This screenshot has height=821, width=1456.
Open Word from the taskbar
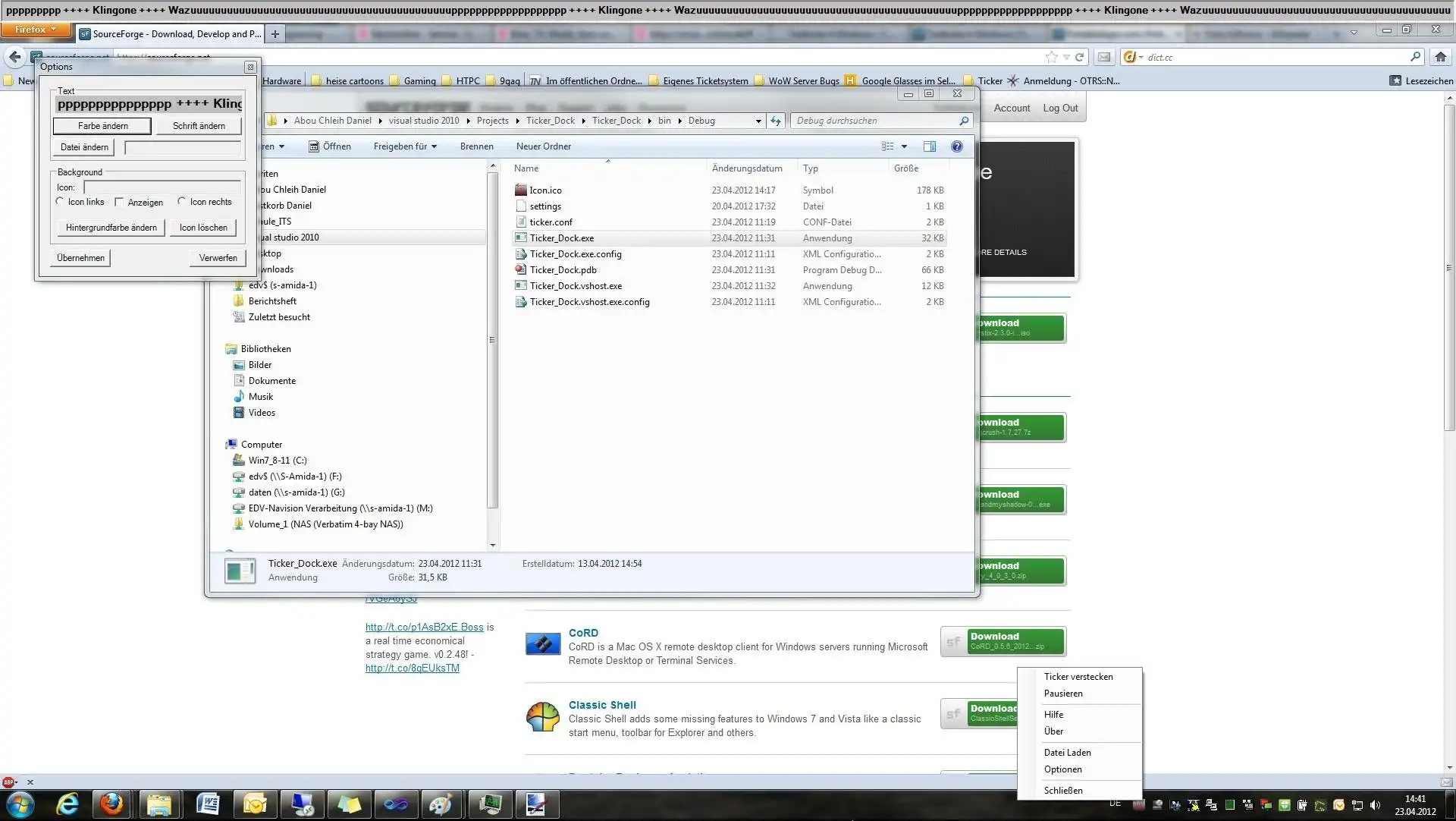tap(207, 804)
